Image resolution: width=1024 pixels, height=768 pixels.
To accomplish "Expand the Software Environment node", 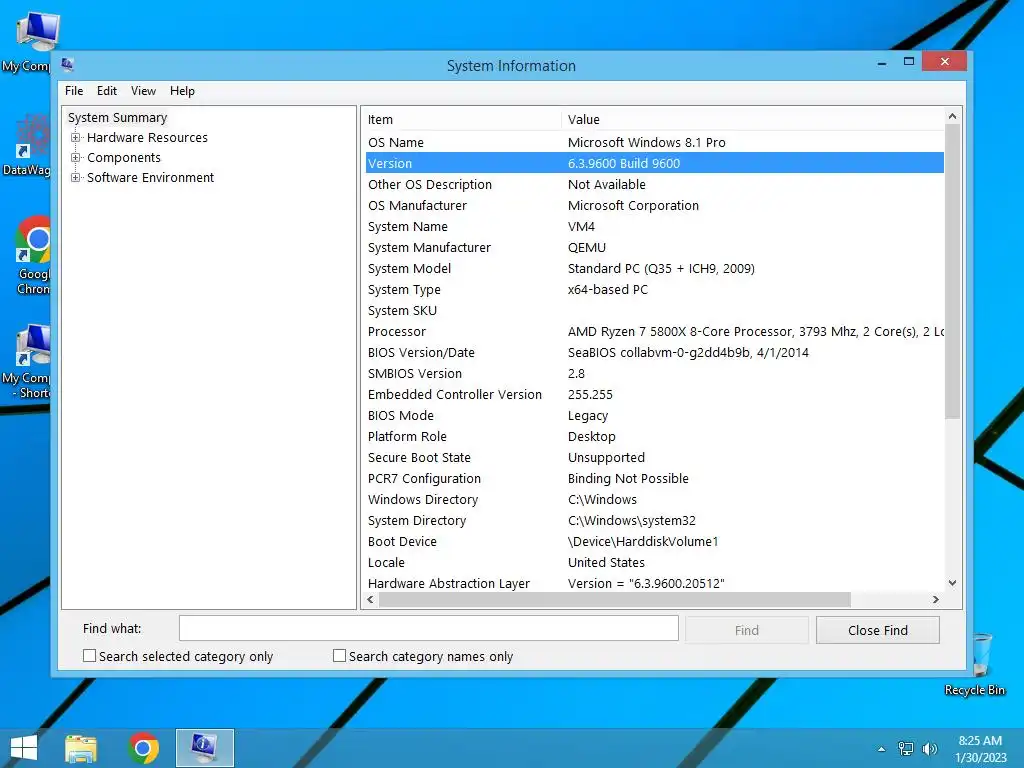I will pos(76,178).
